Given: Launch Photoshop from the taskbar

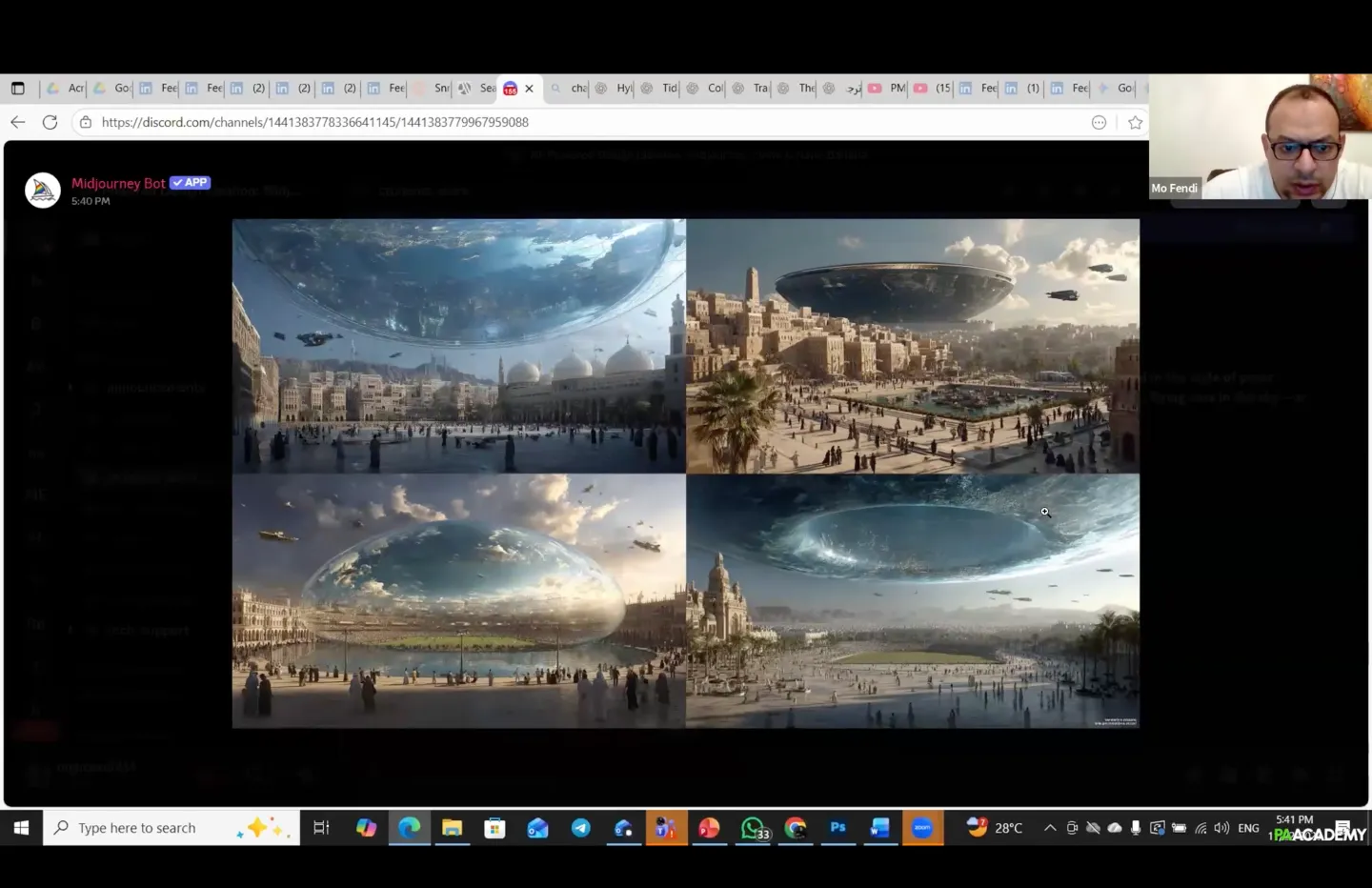Looking at the screenshot, I should click(x=837, y=828).
